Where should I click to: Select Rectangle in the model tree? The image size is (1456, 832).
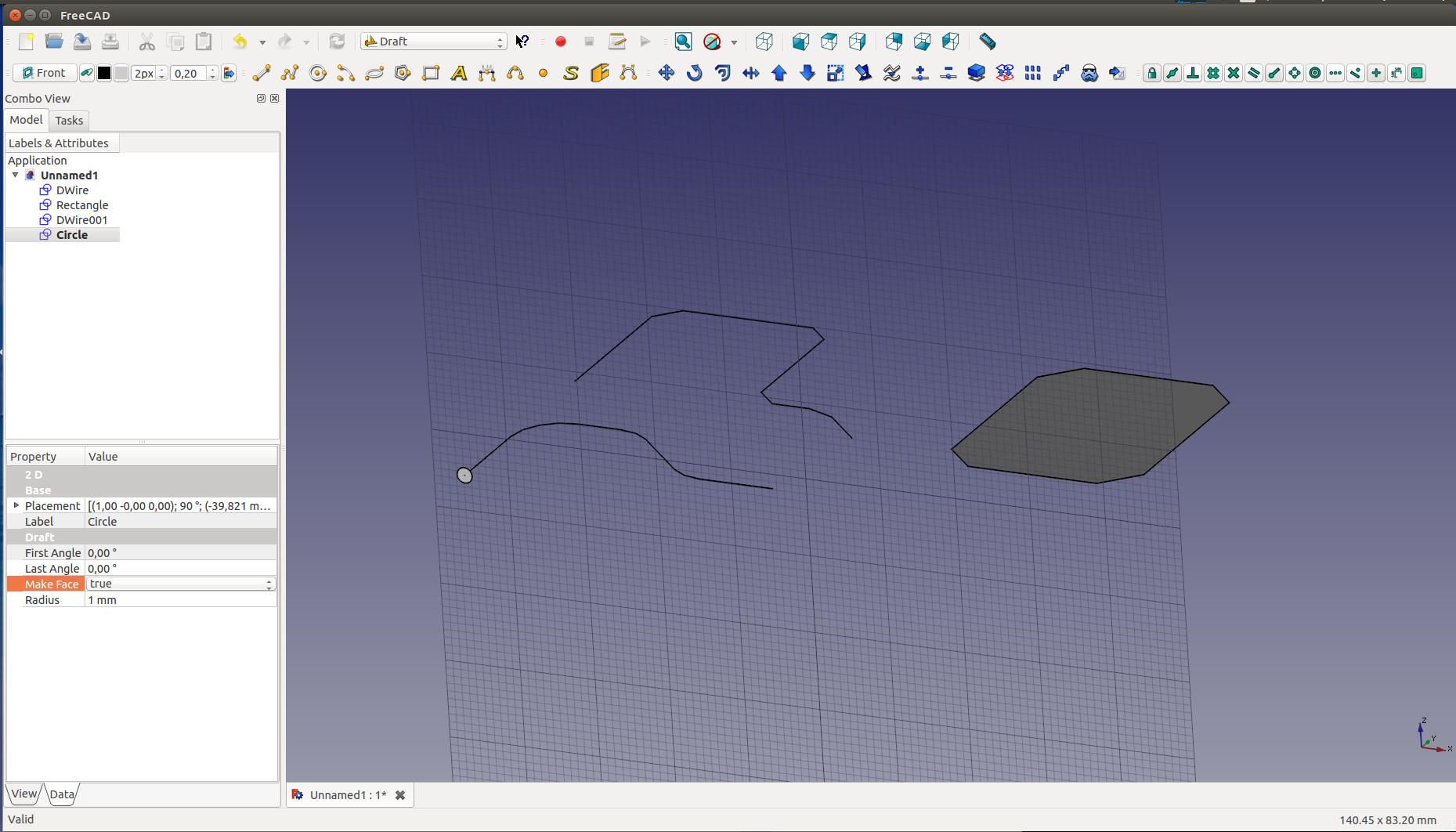tap(81, 205)
